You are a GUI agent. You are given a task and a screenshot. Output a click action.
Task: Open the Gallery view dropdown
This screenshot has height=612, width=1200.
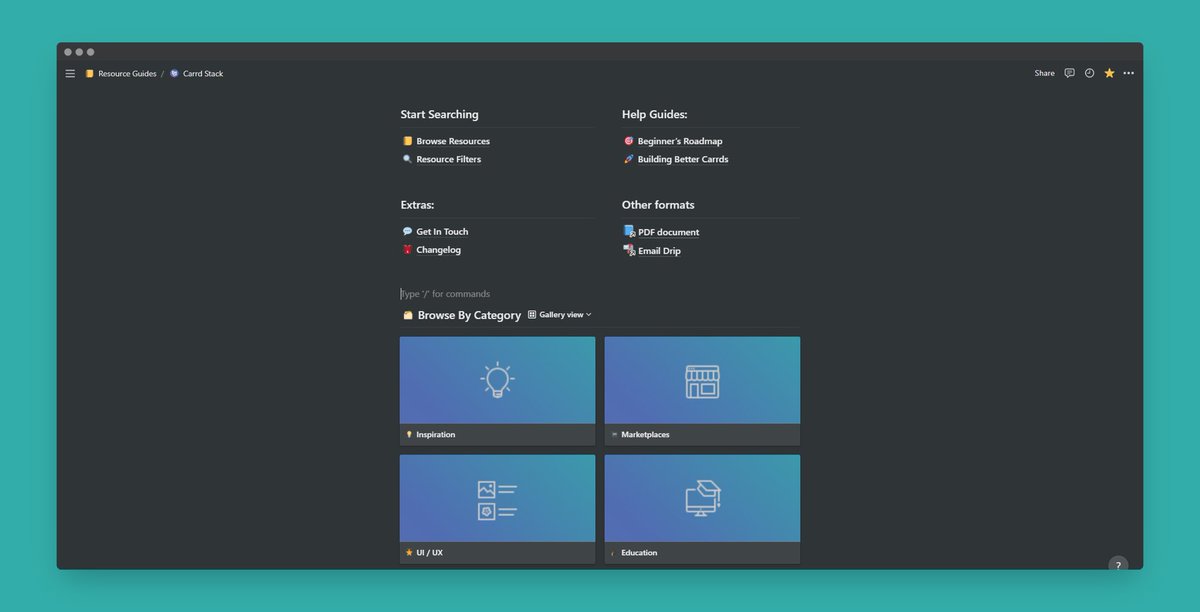click(x=560, y=314)
